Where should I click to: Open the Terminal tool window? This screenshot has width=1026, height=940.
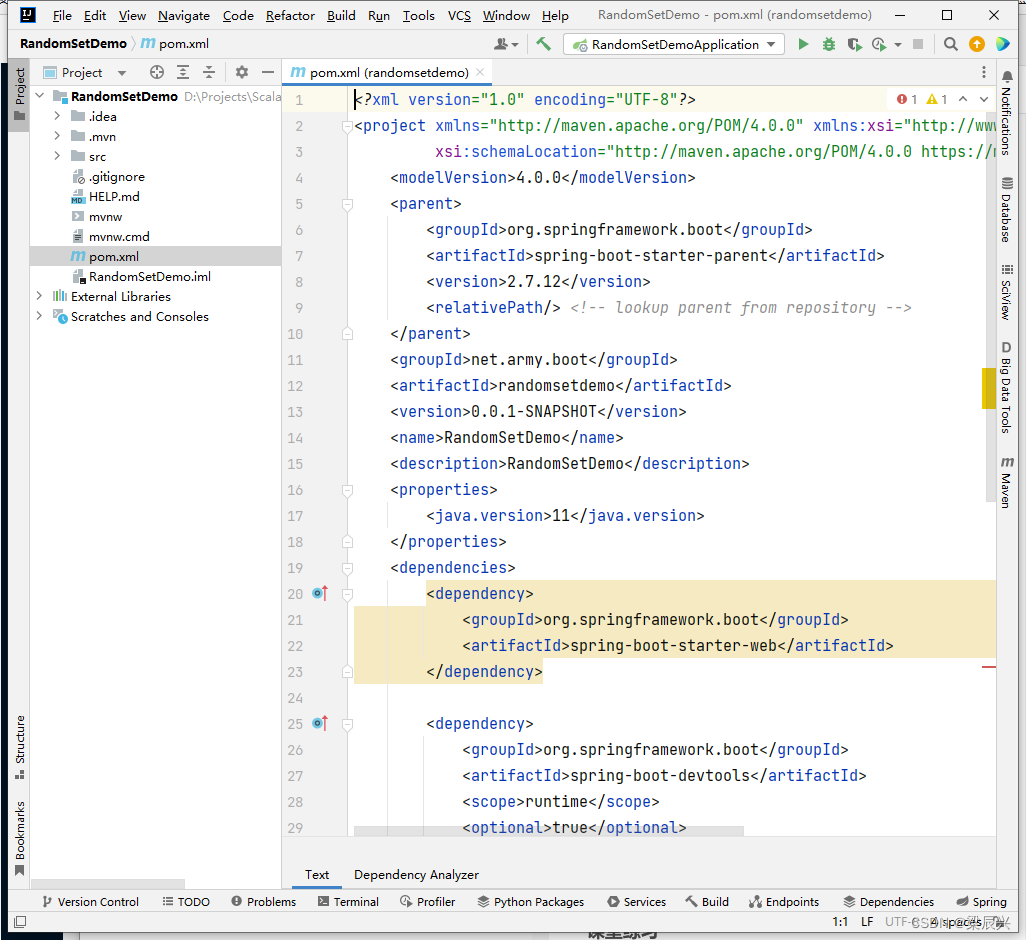coord(348,901)
